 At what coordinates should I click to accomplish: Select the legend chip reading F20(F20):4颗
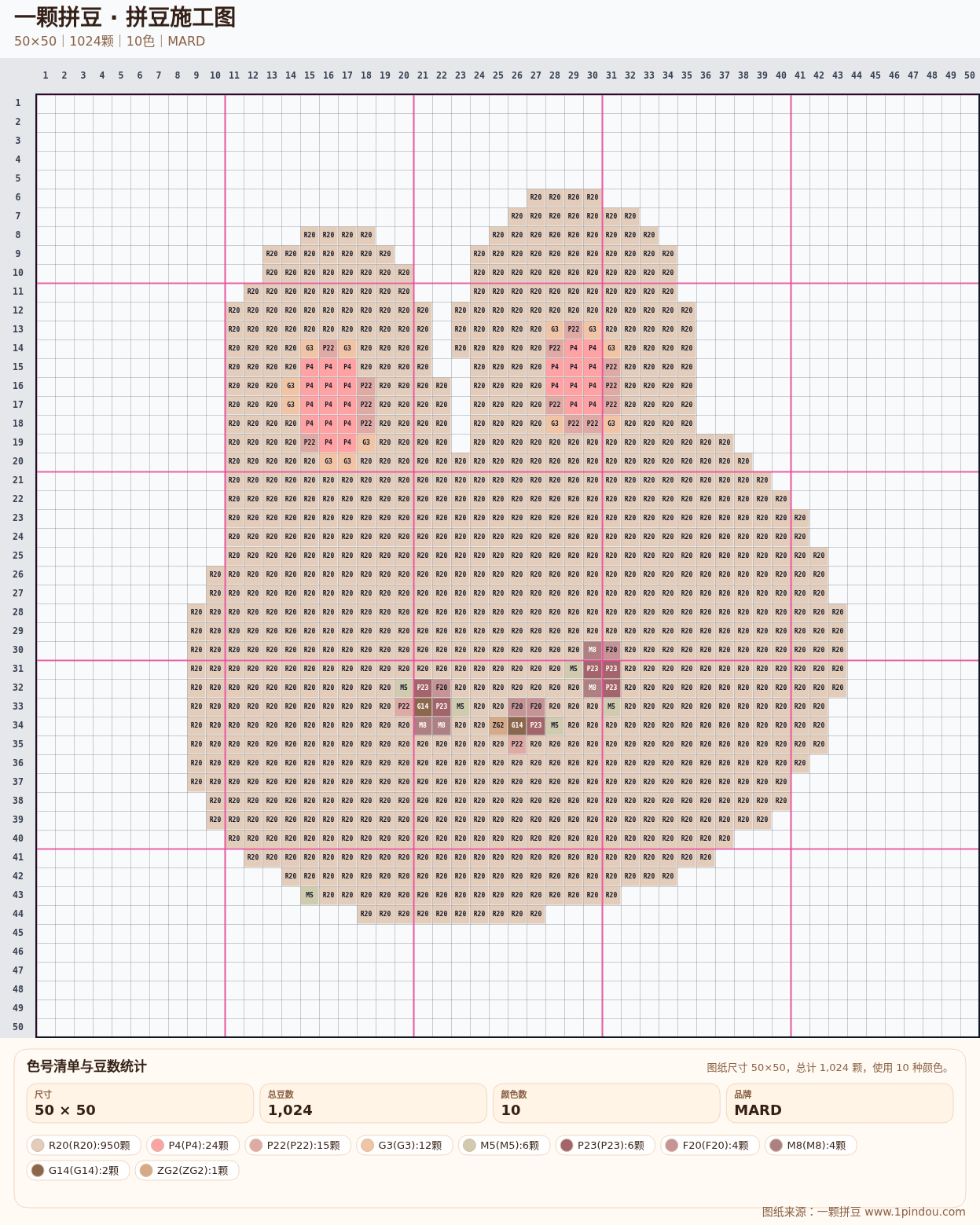[x=710, y=1146]
